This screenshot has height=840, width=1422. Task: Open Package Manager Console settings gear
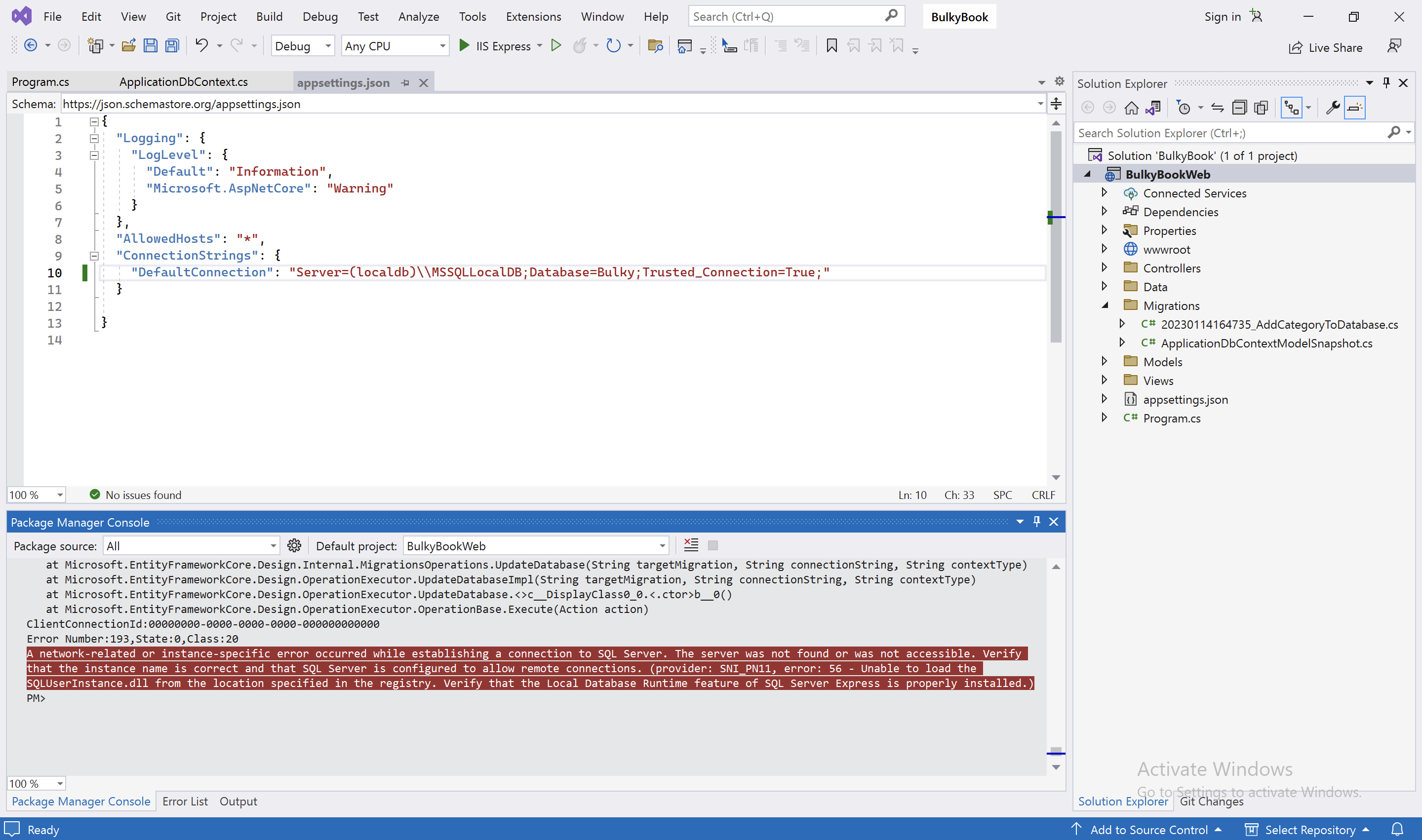294,545
